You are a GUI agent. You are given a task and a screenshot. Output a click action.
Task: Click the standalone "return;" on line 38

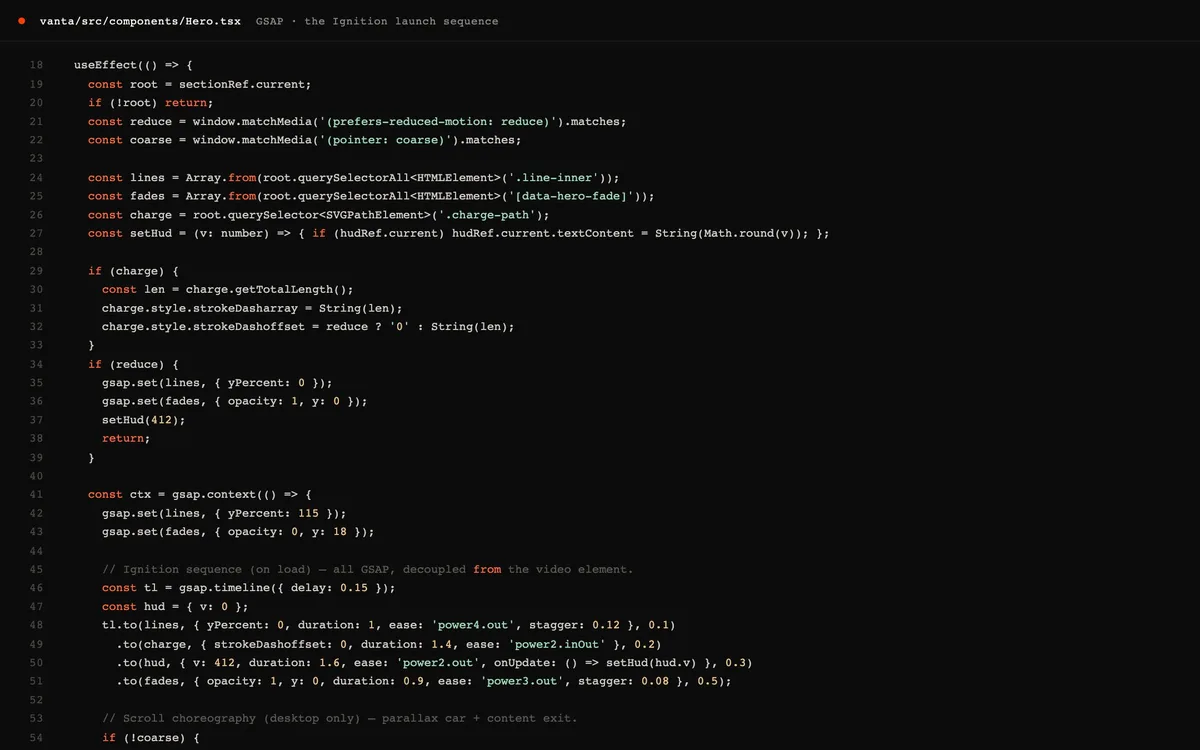click(x=126, y=438)
